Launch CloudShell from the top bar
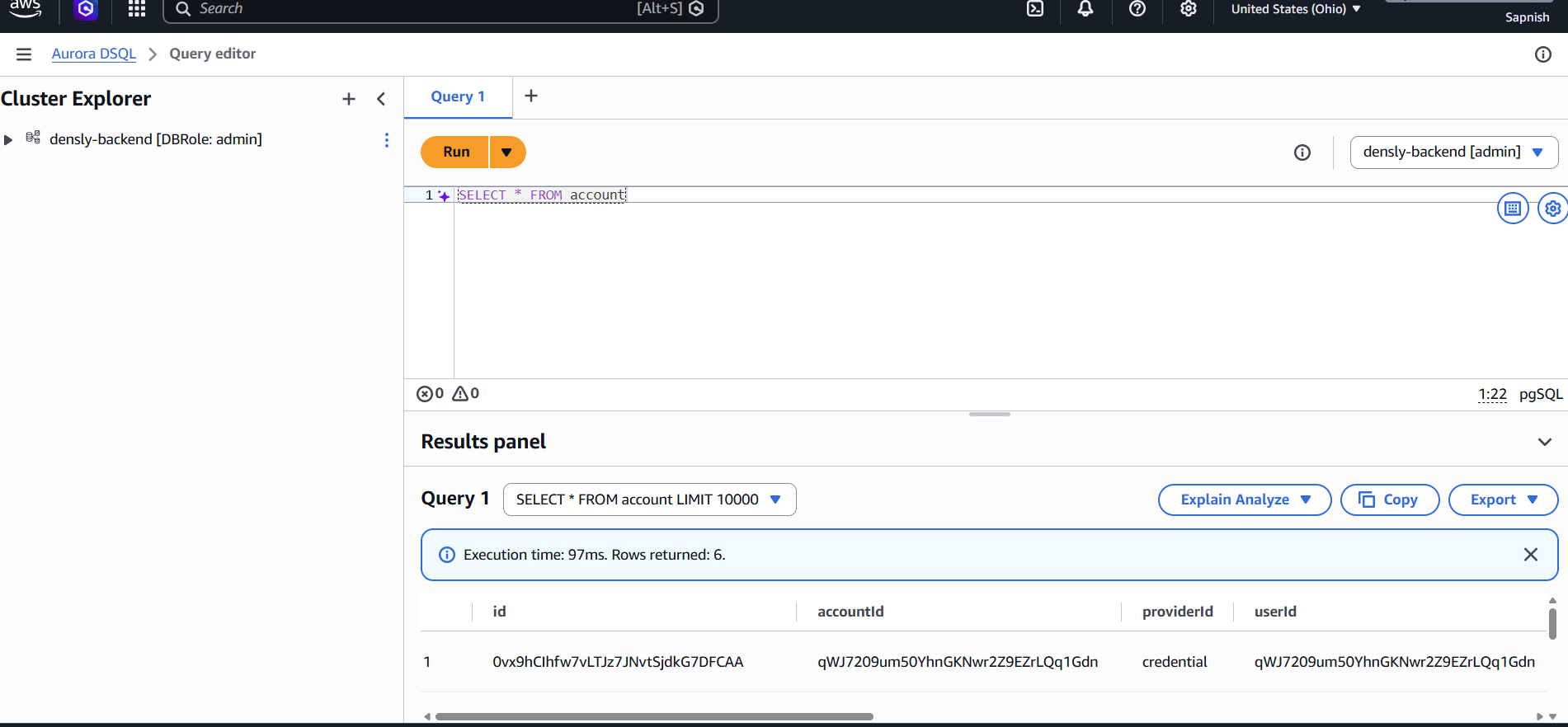 (1035, 9)
